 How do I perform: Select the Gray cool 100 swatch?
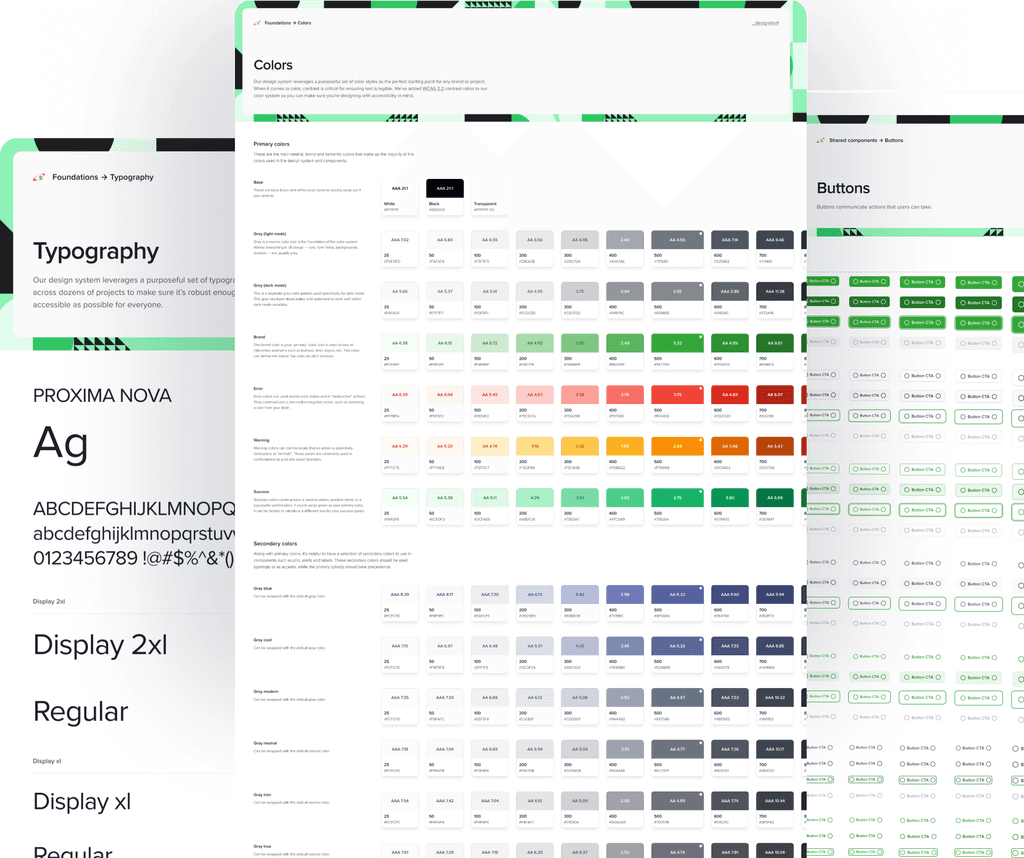point(490,654)
